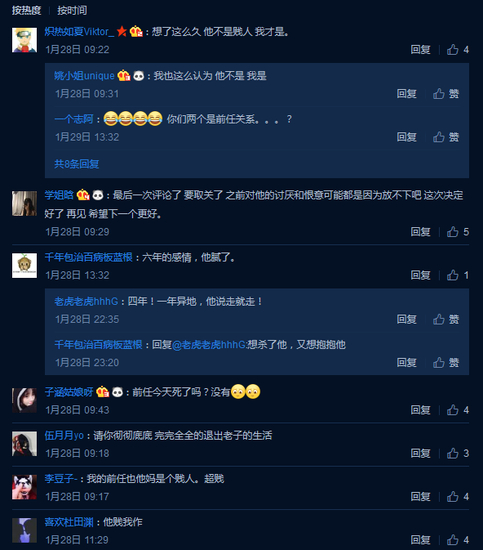Screen dimensions: 483x550
Task: Like 千年包治百病板蓝根's comment about 六年的感情
Action: (x=457, y=275)
